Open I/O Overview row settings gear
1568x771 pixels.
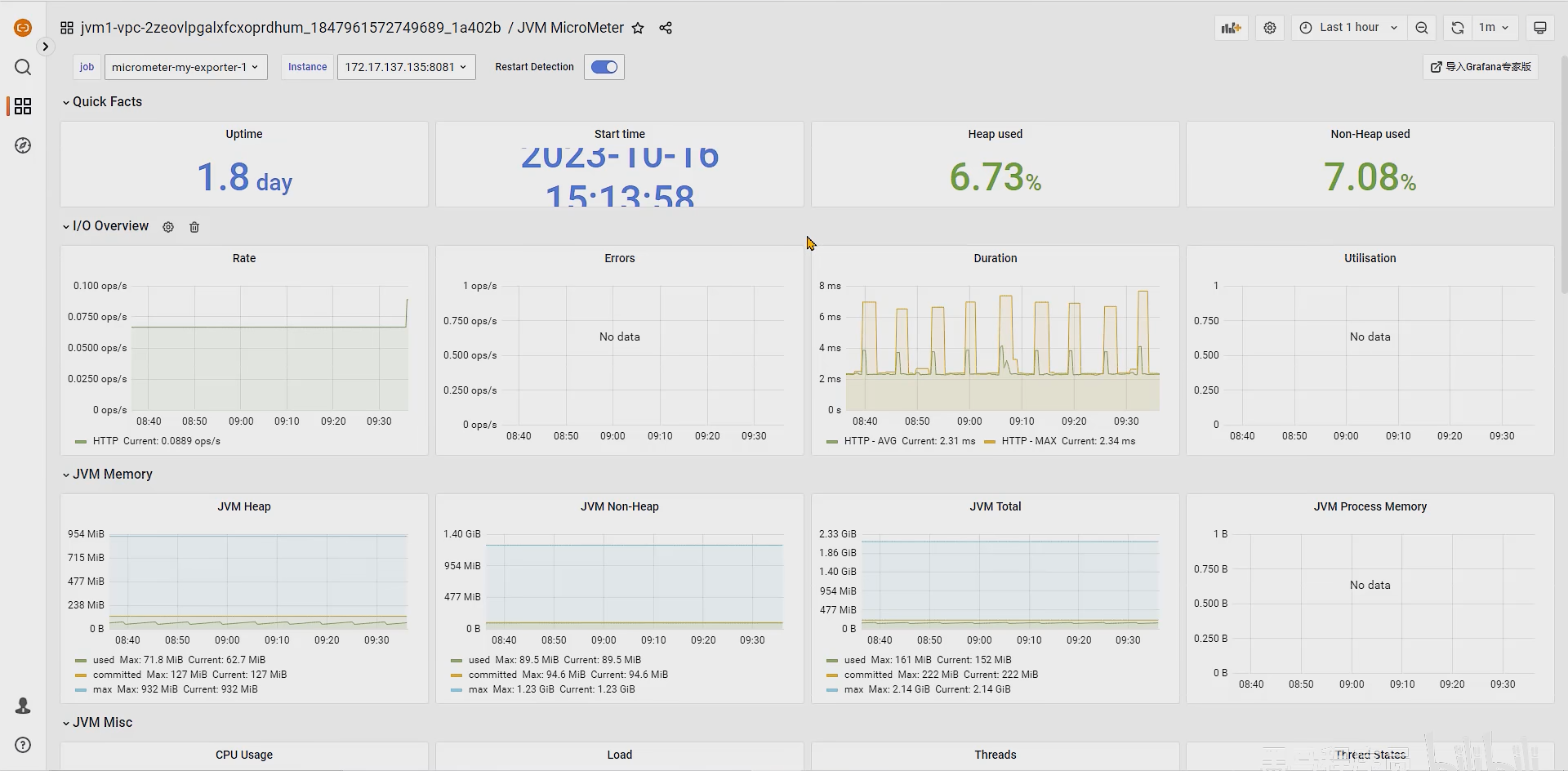(168, 227)
